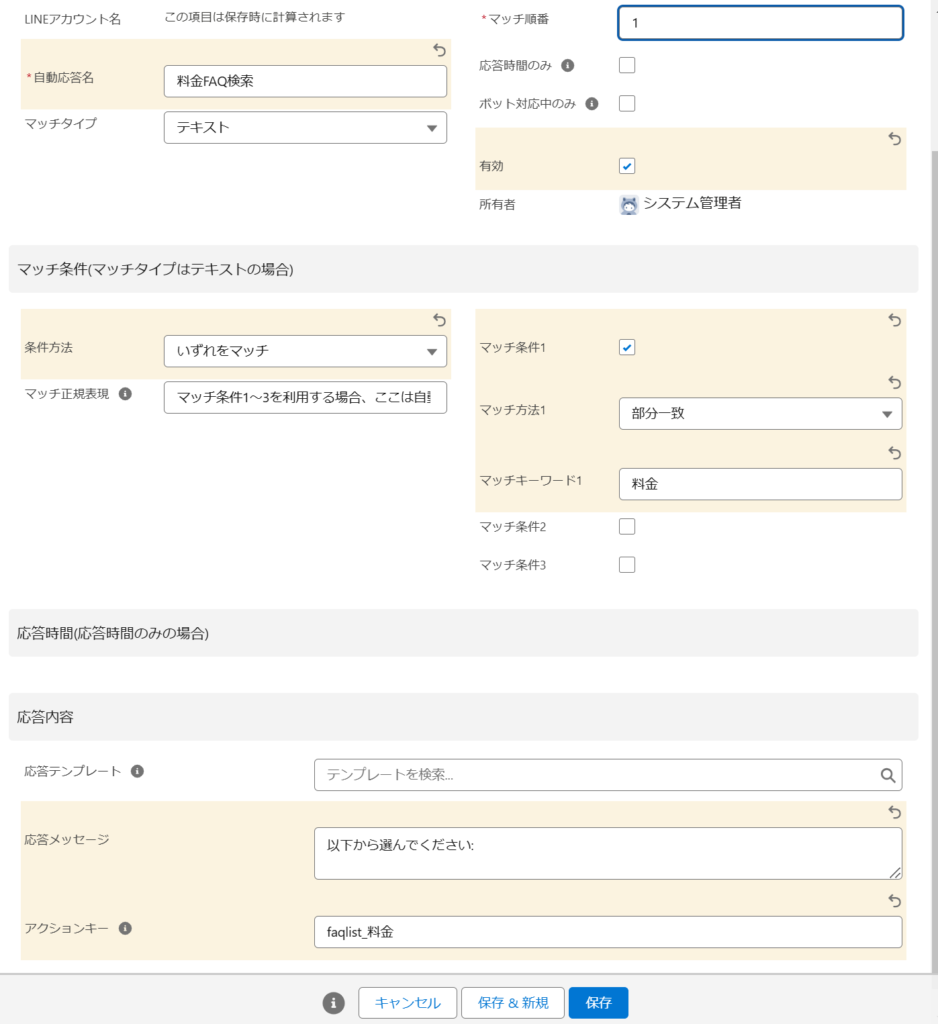Viewport: 938px width, 1024px height.
Task: Uncheck the 有効 checkbox
Action: [x=627, y=166]
